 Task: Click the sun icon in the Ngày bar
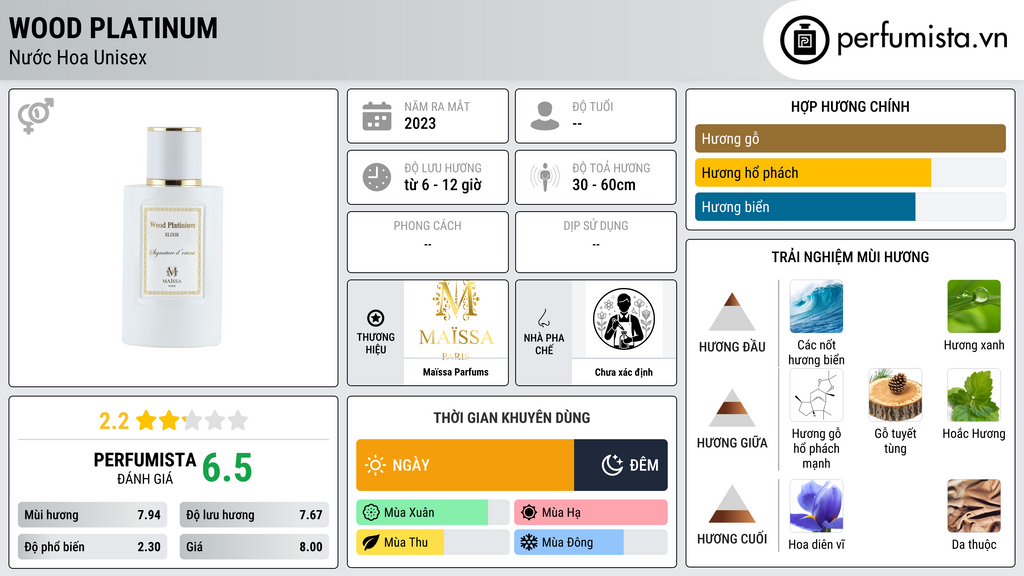[376, 465]
